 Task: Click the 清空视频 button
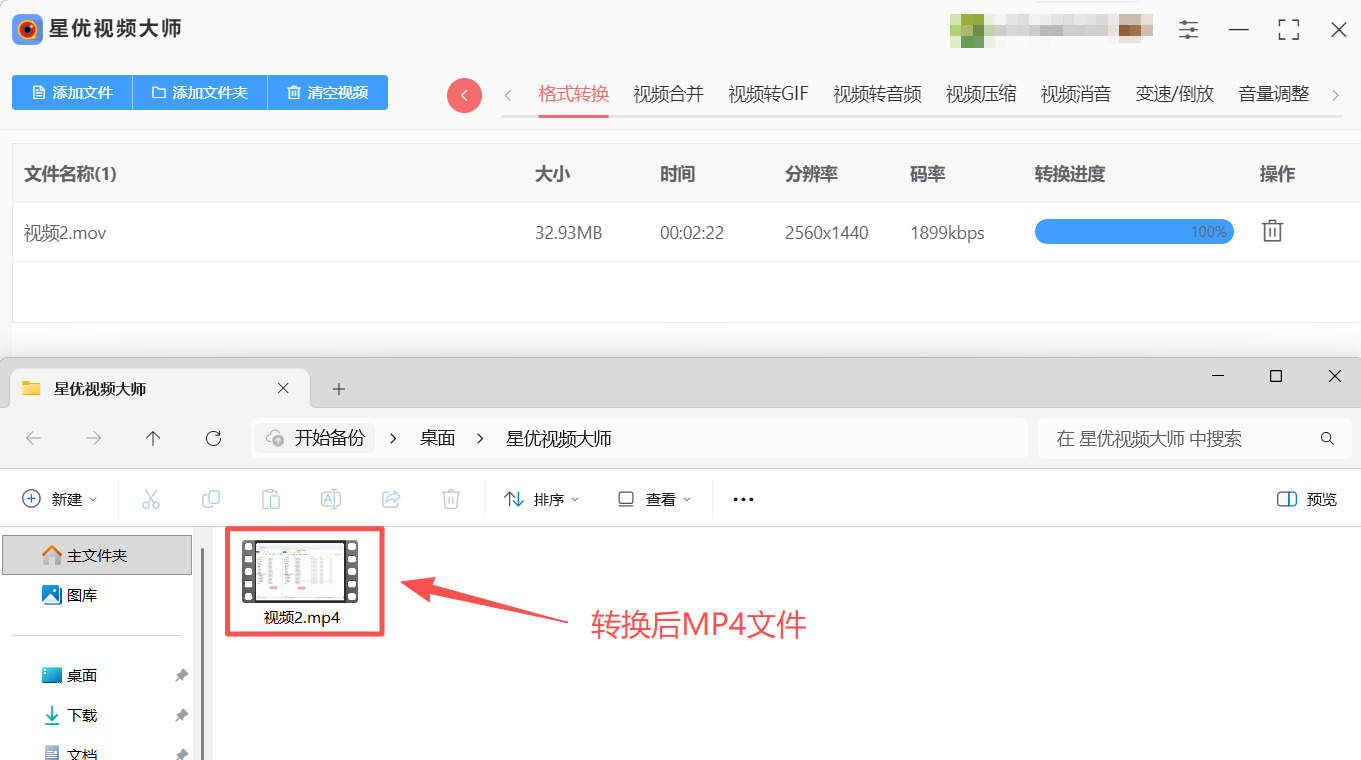(x=328, y=93)
